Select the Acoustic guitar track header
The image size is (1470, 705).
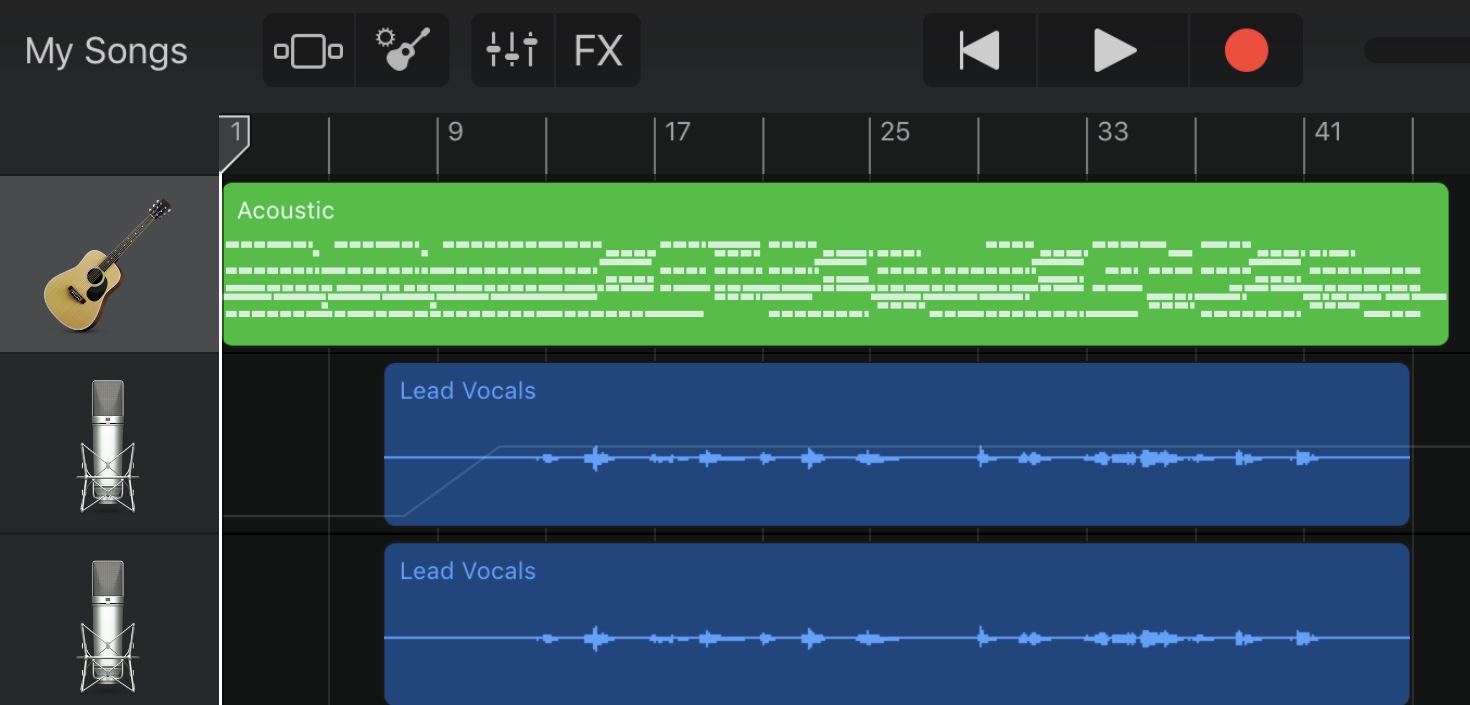click(109, 264)
